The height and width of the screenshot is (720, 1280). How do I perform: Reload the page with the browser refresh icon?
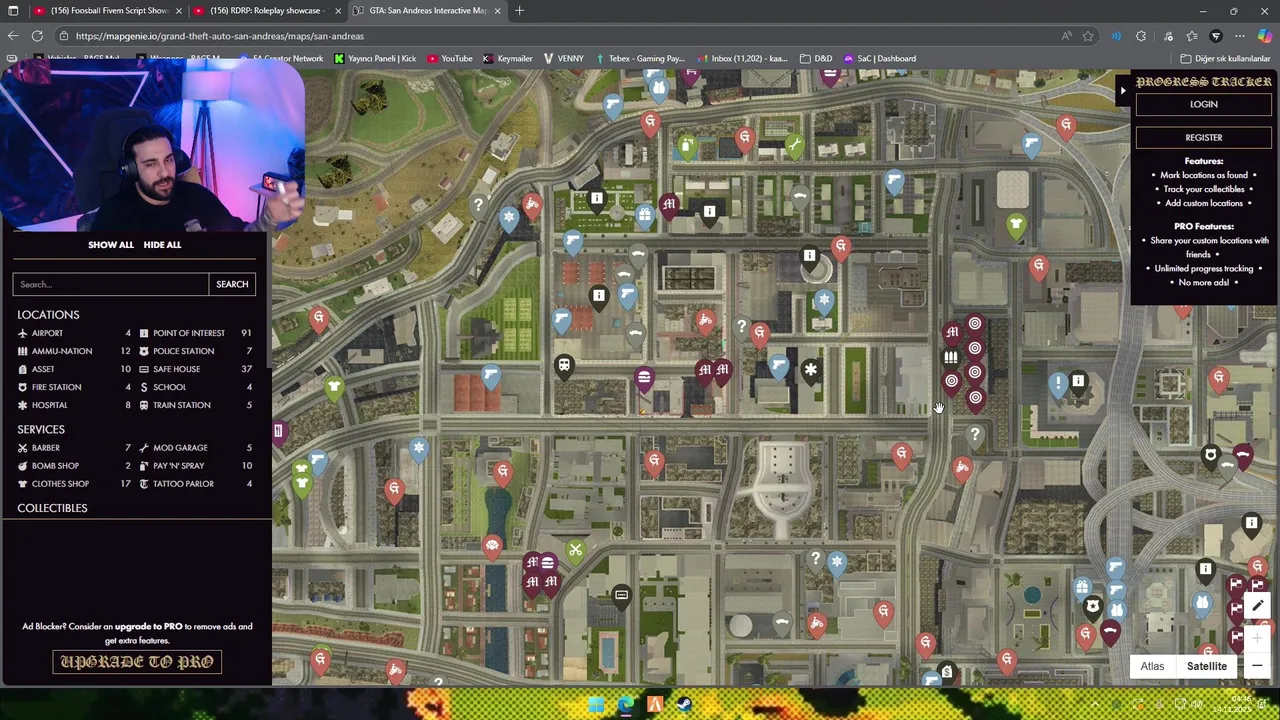[37, 36]
